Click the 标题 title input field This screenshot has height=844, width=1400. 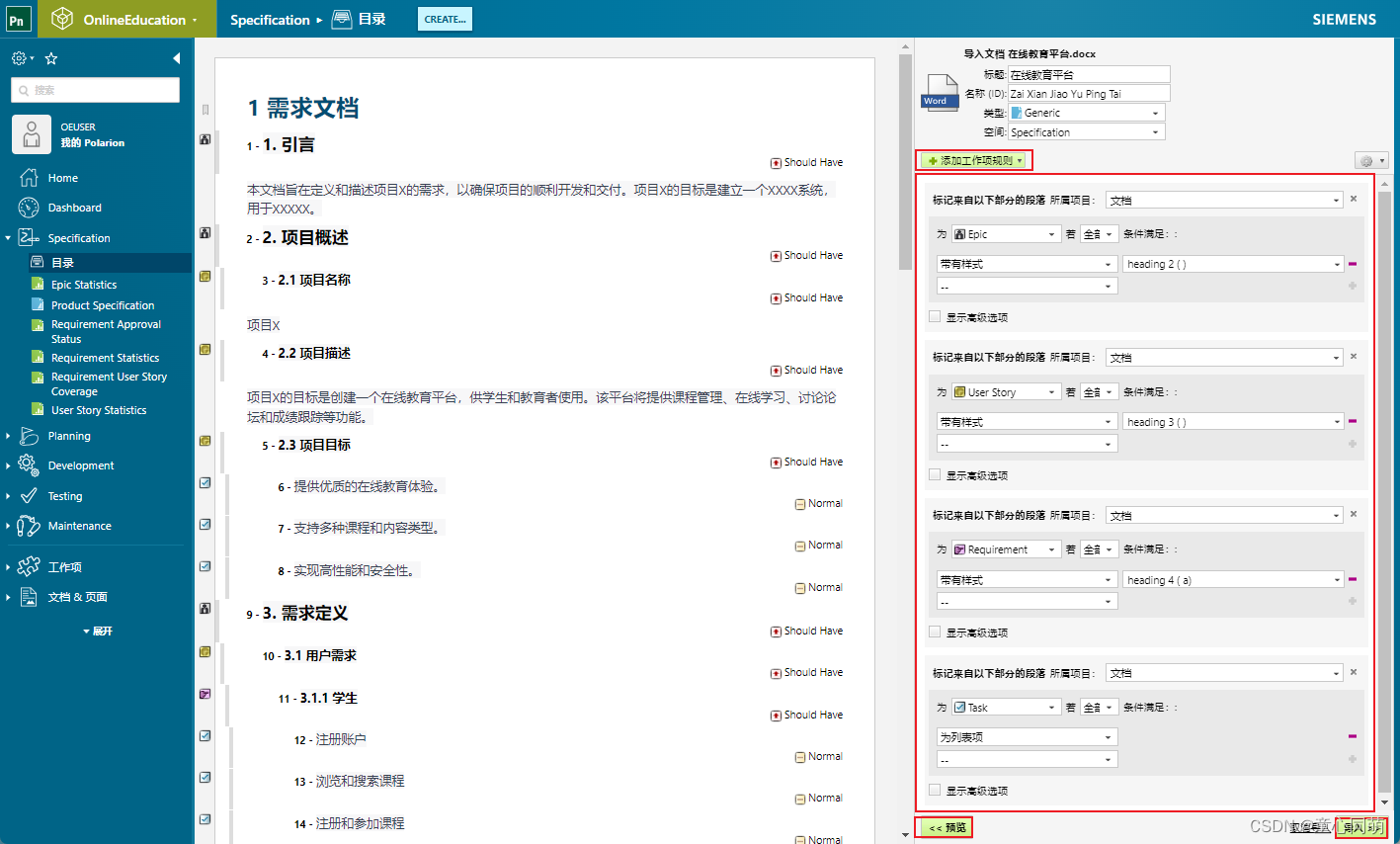[x=1087, y=73]
